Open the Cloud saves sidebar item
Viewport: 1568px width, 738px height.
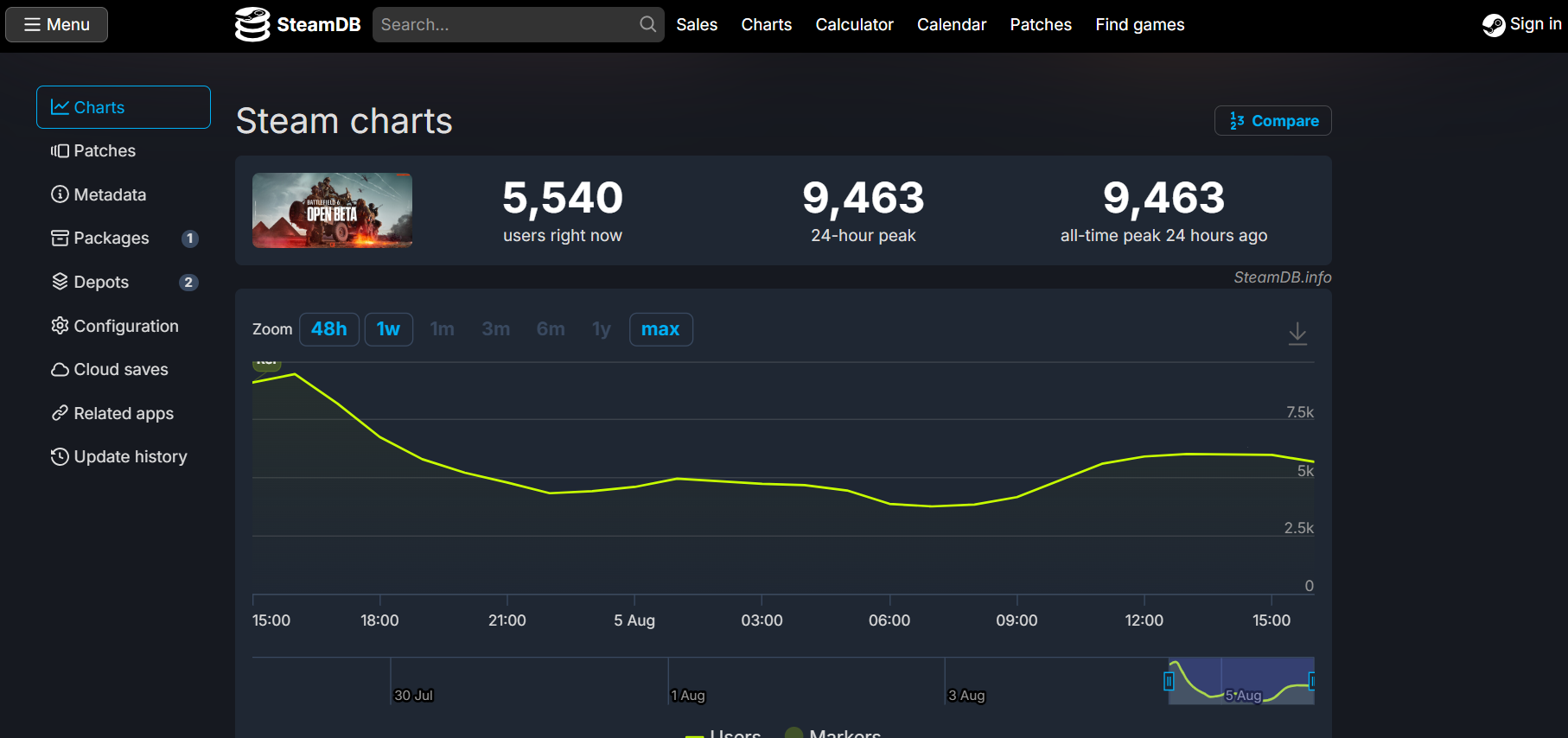click(x=124, y=369)
